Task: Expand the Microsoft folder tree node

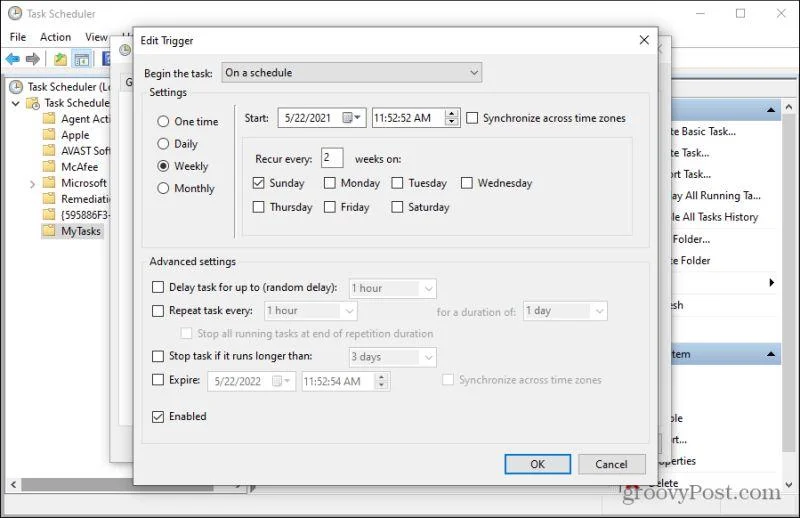Action: pyautogui.click(x=32, y=184)
